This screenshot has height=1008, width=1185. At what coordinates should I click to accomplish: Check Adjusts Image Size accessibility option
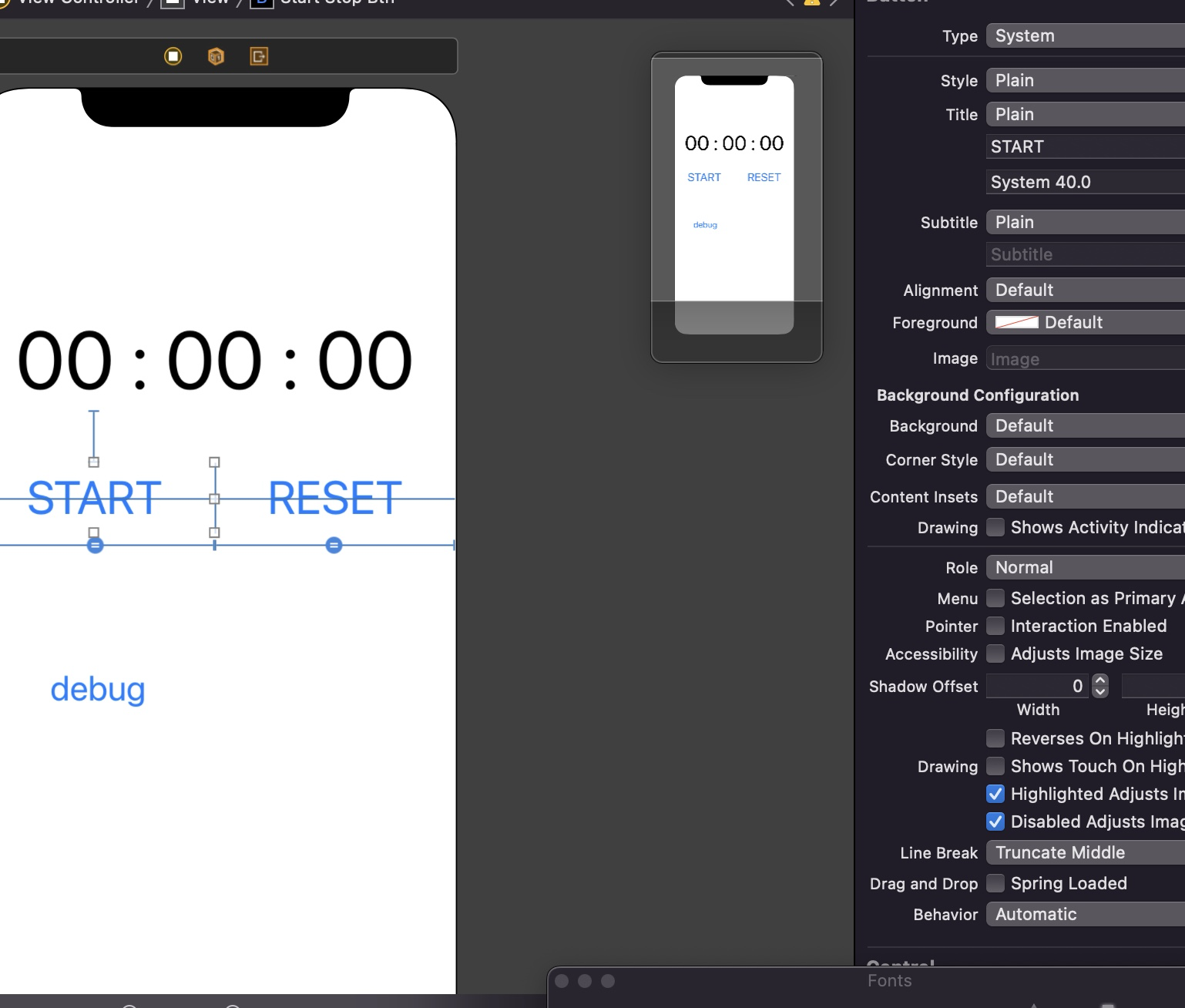tap(995, 654)
